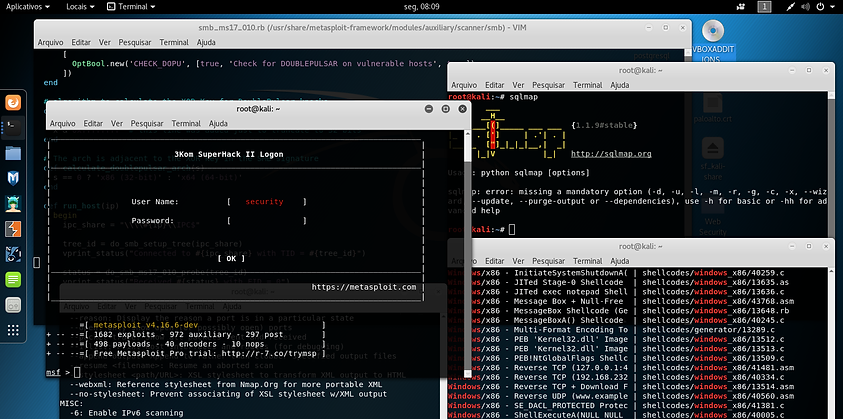Maximize the VIM window
843x419 pixels.
coord(666,27)
